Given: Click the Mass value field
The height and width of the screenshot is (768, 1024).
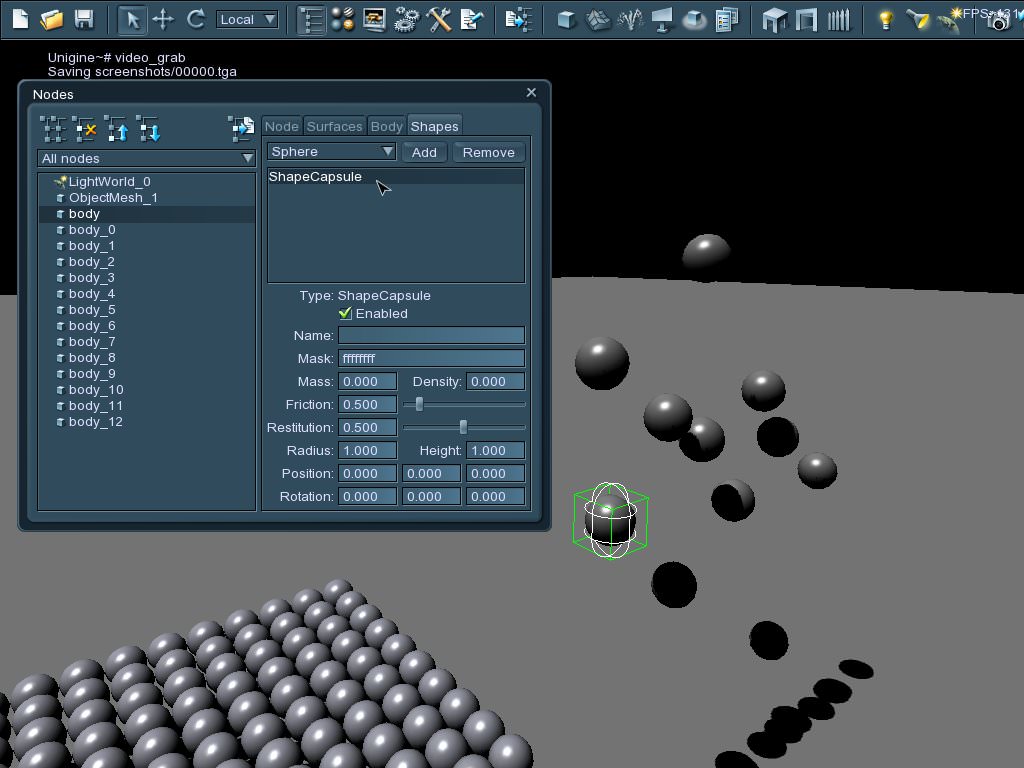Looking at the screenshot, I should (x=367, y=381).
